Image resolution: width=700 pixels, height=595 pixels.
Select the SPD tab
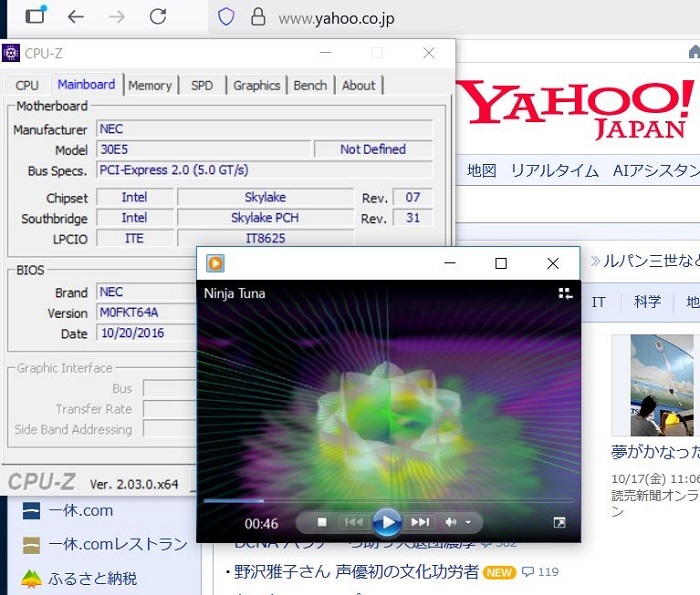202,85
